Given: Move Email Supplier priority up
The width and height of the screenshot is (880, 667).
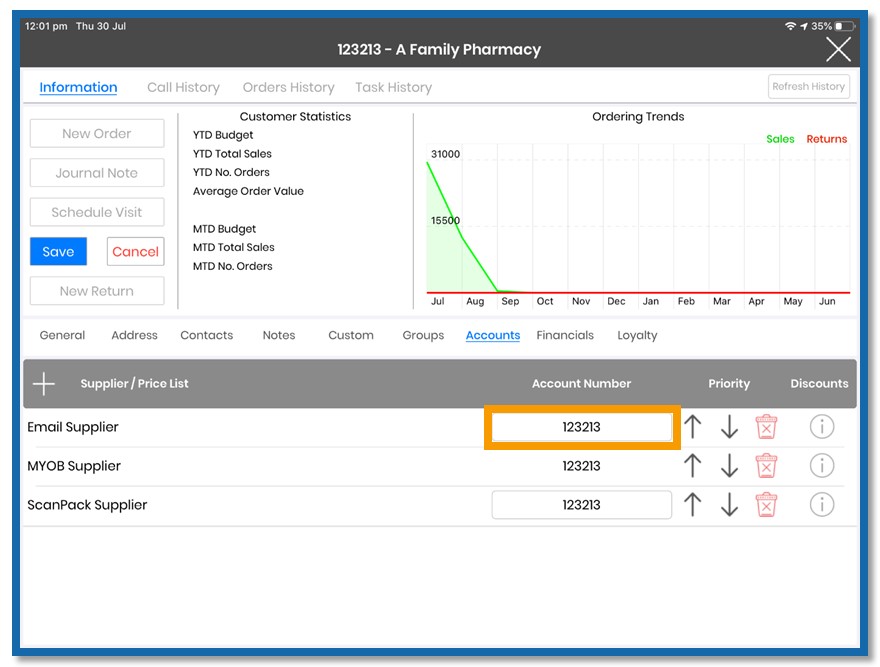Looking at the screenshot, I should coord(693,427).
